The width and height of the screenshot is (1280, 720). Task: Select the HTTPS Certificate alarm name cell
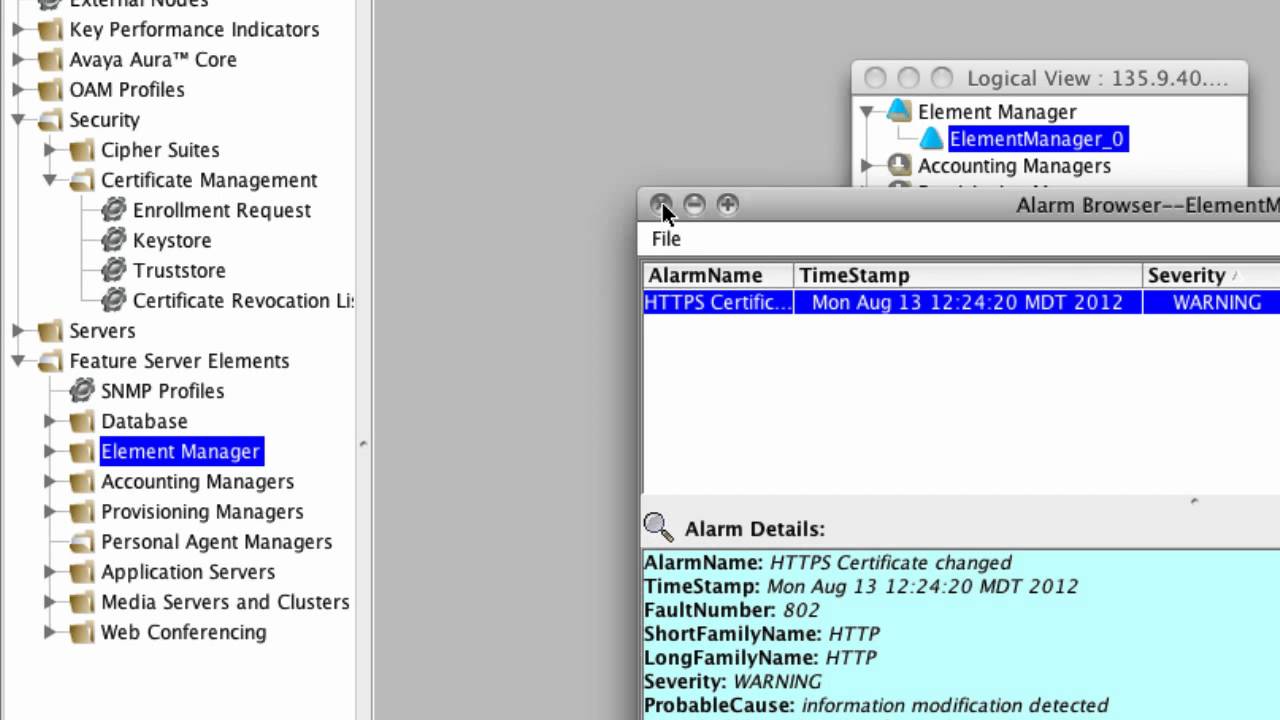click(718, 302)
